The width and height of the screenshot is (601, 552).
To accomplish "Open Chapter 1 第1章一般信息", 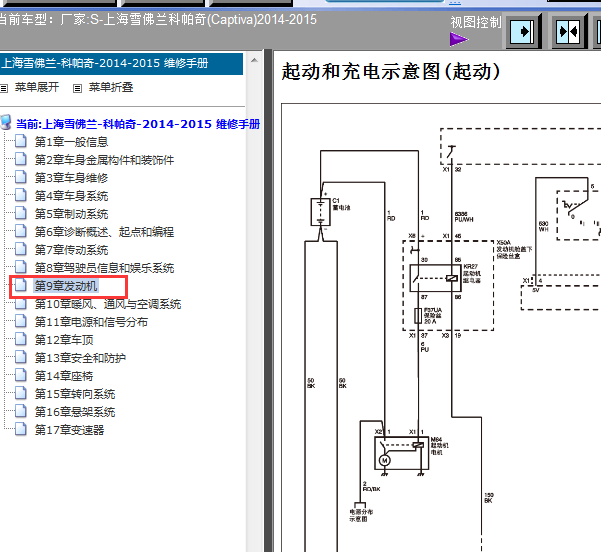I will pyautogui.click(x=71, y=142).
